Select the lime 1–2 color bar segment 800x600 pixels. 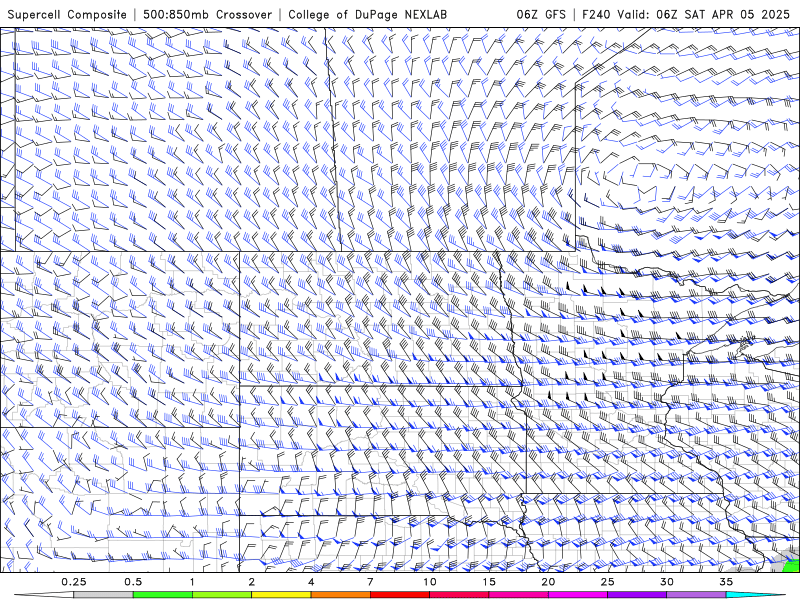pyautogui.click(x=222, y=595)
